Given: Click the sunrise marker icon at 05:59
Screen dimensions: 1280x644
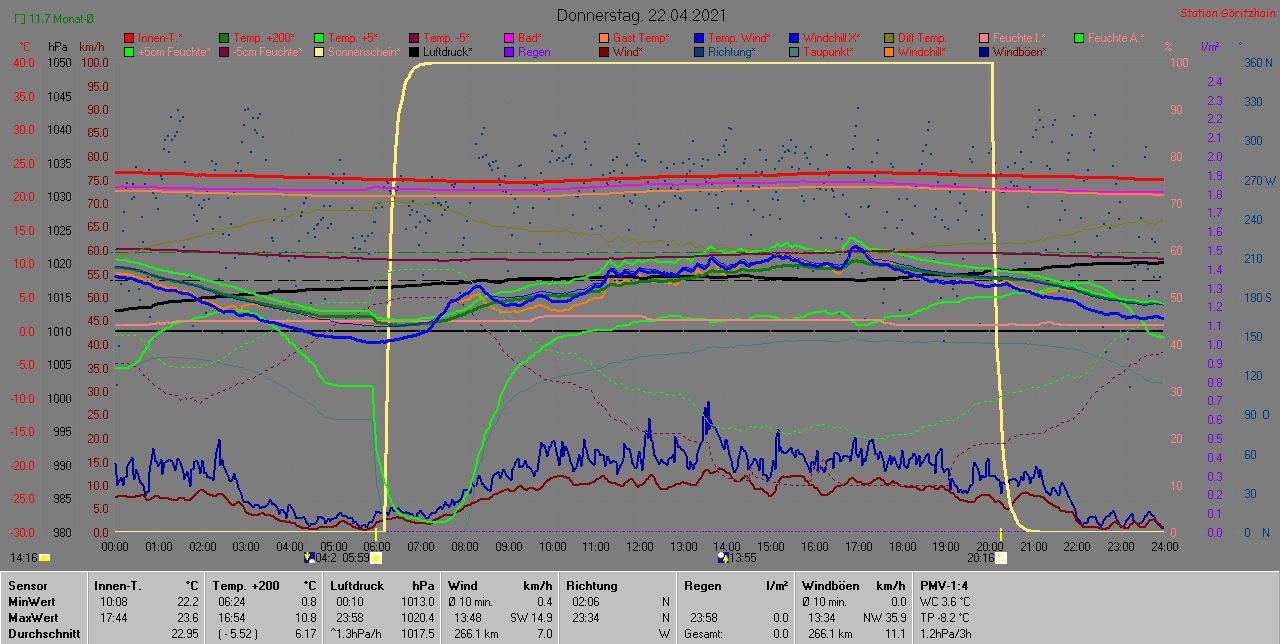Looking at the screenshot, I should click(x=377, y=558).
